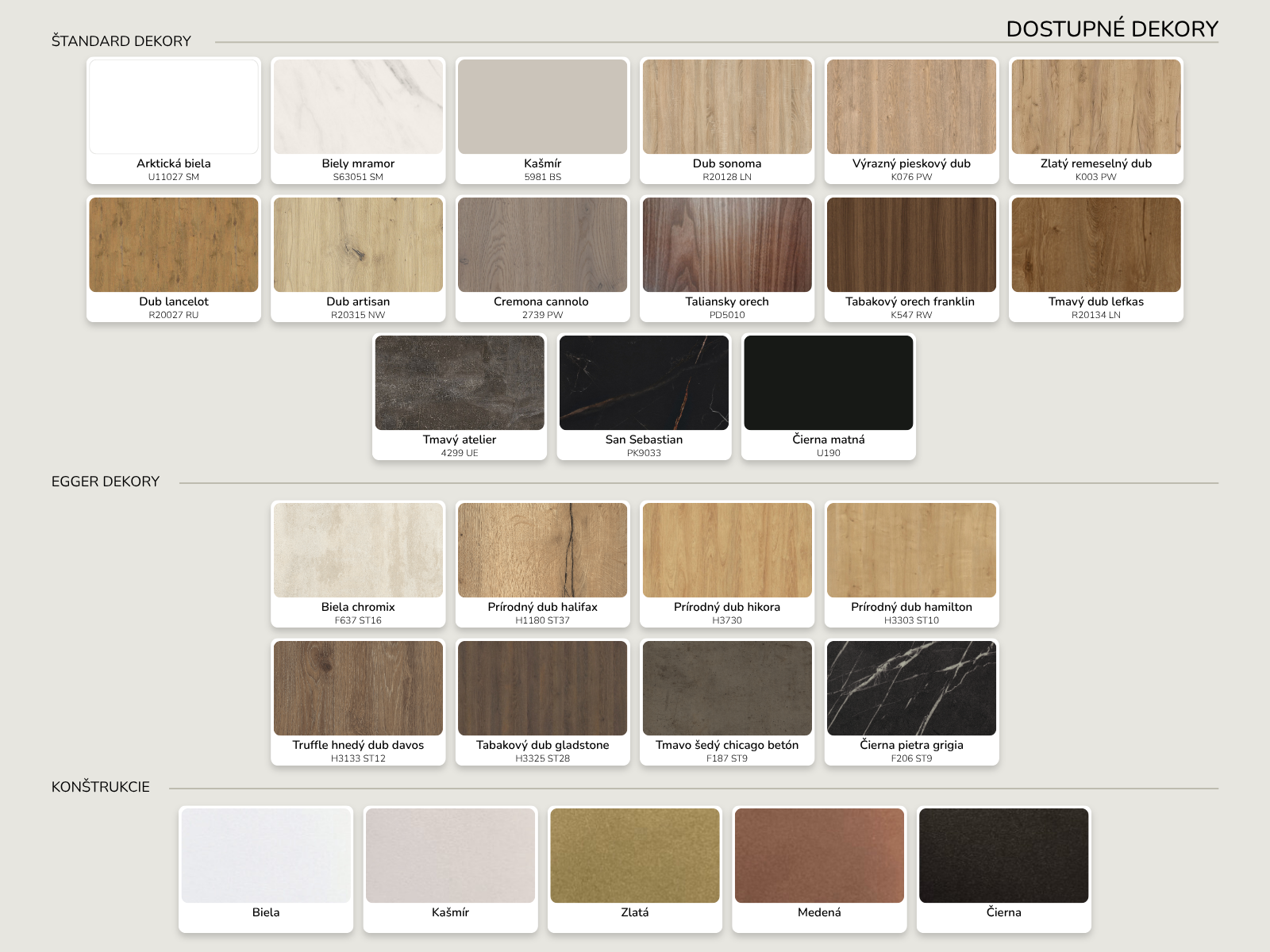
Task: Select the Kašmír swatch under Konštrukcie
Action: 450,869
